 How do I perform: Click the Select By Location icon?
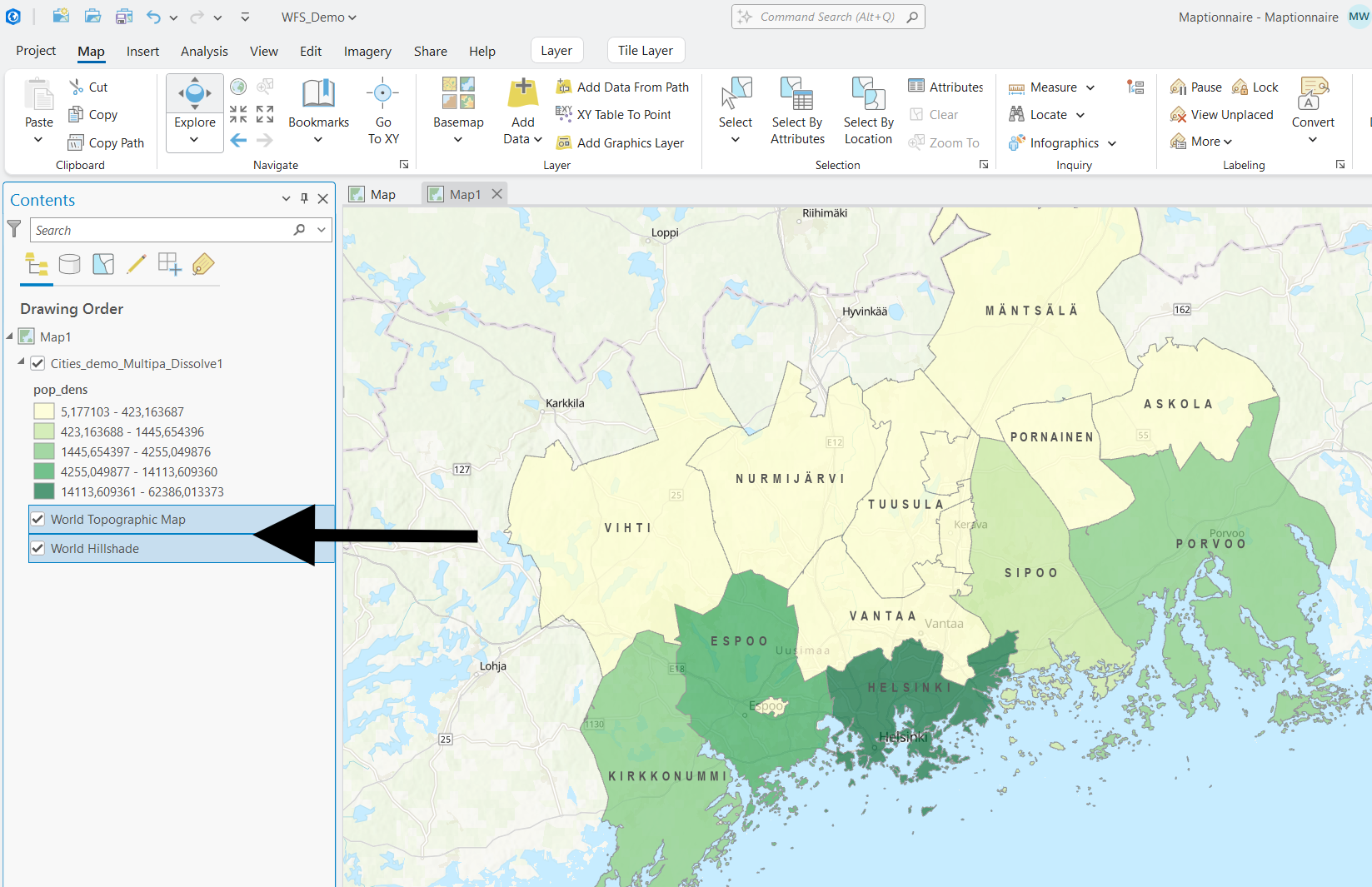tap(868, 94)
